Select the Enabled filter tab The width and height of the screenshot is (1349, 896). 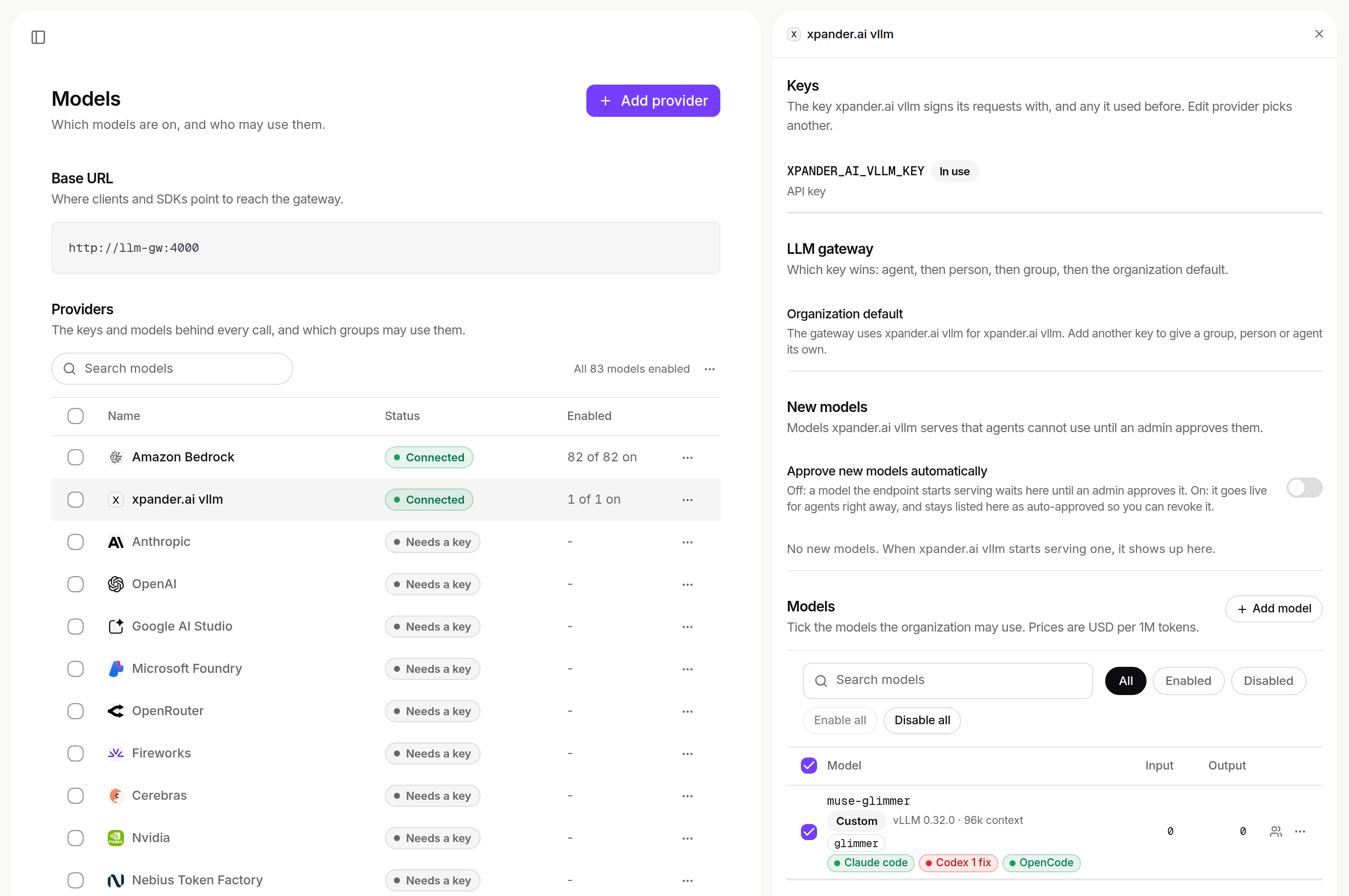pos(1188,680)
